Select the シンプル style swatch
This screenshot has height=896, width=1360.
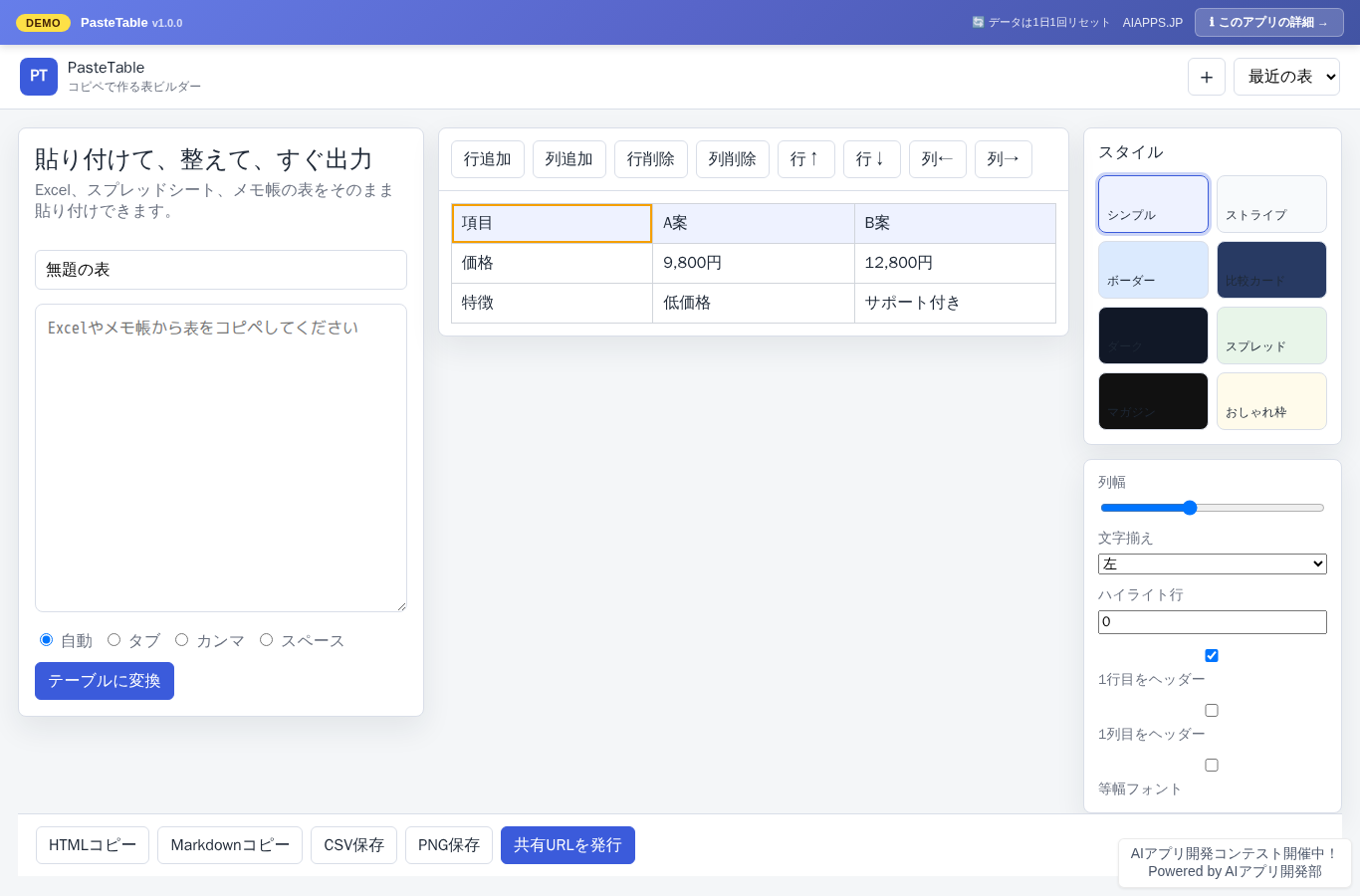tap(1153, 204)
